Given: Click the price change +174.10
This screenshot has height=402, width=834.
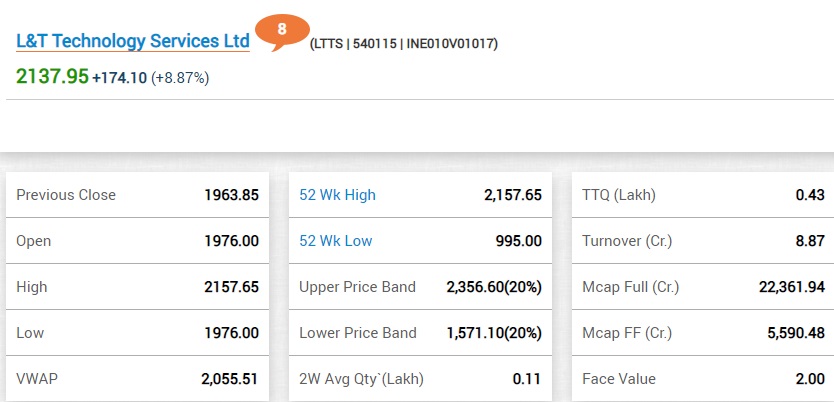Looking at the screenshot, I should (120, 78).
